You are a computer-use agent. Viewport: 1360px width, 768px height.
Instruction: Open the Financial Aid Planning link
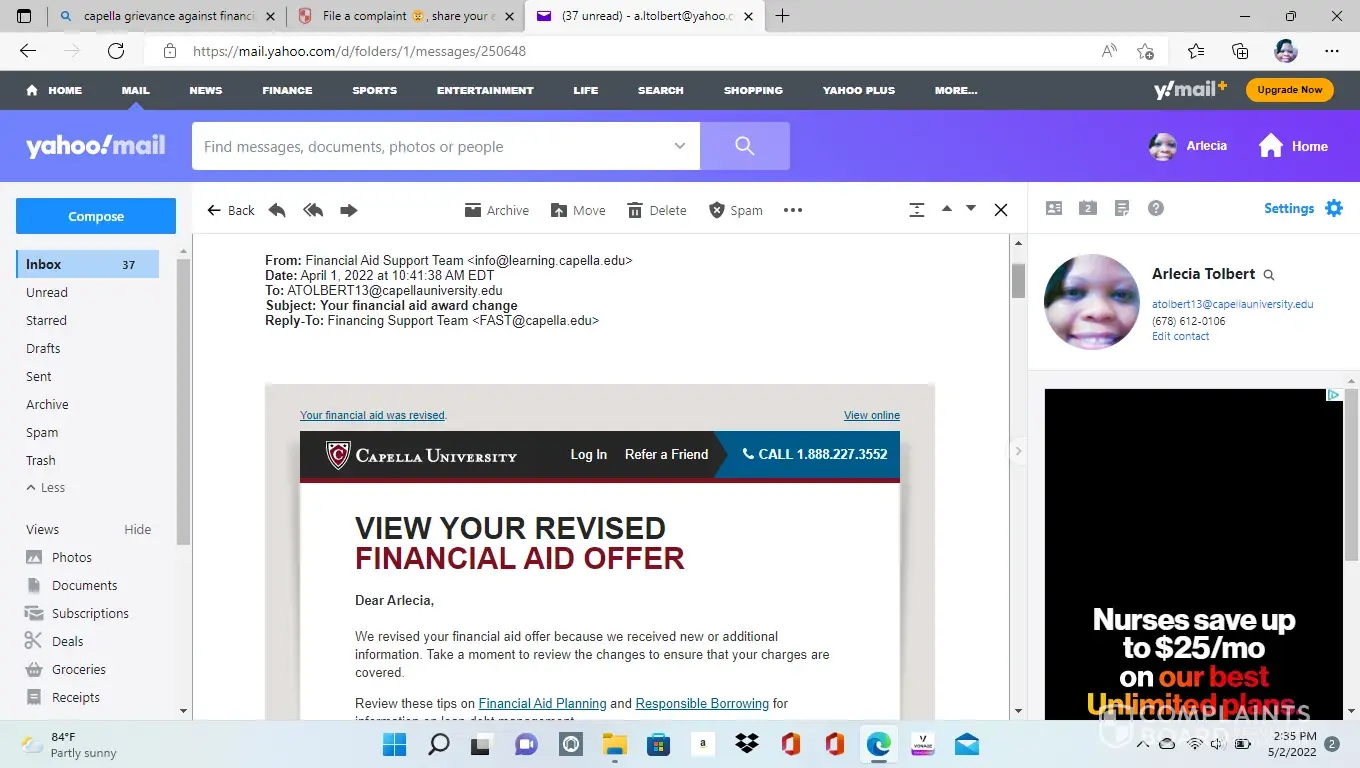click(543, 703)
